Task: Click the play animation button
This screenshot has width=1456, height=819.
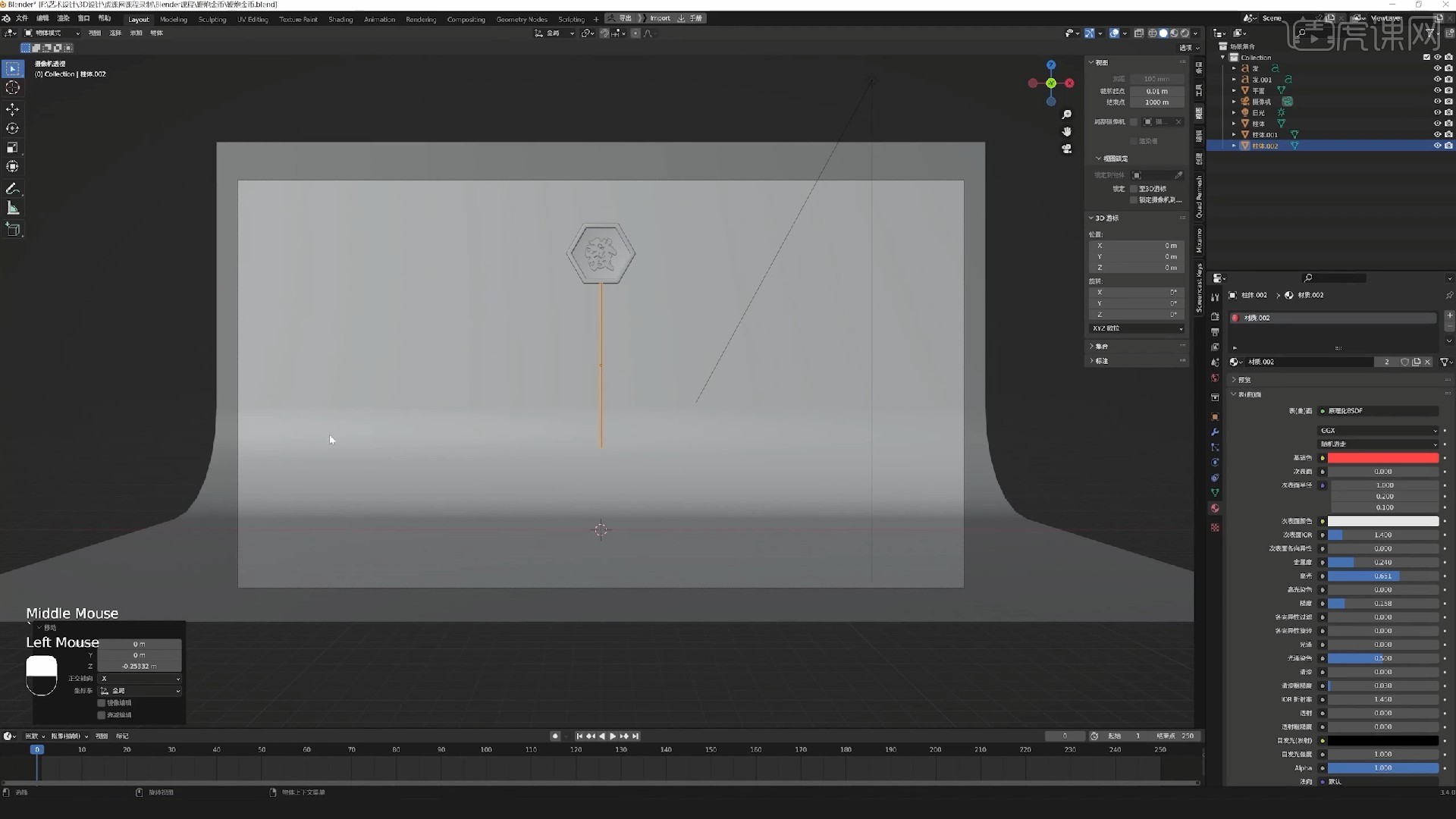Action: click(x=613, y=736)
